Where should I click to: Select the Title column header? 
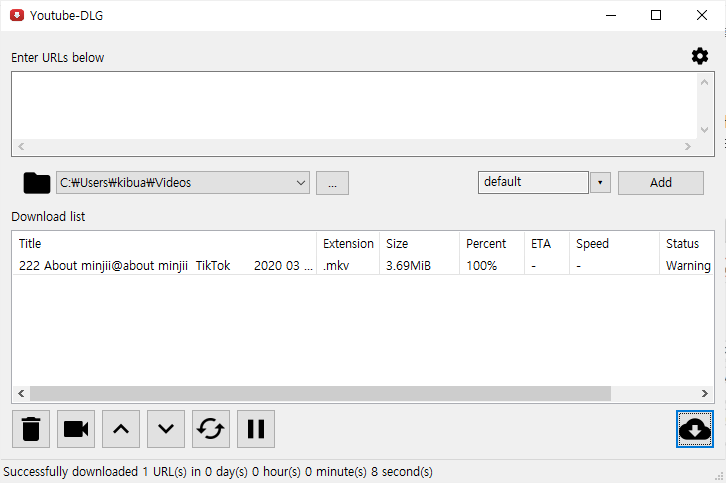click(x=164, y=244)
